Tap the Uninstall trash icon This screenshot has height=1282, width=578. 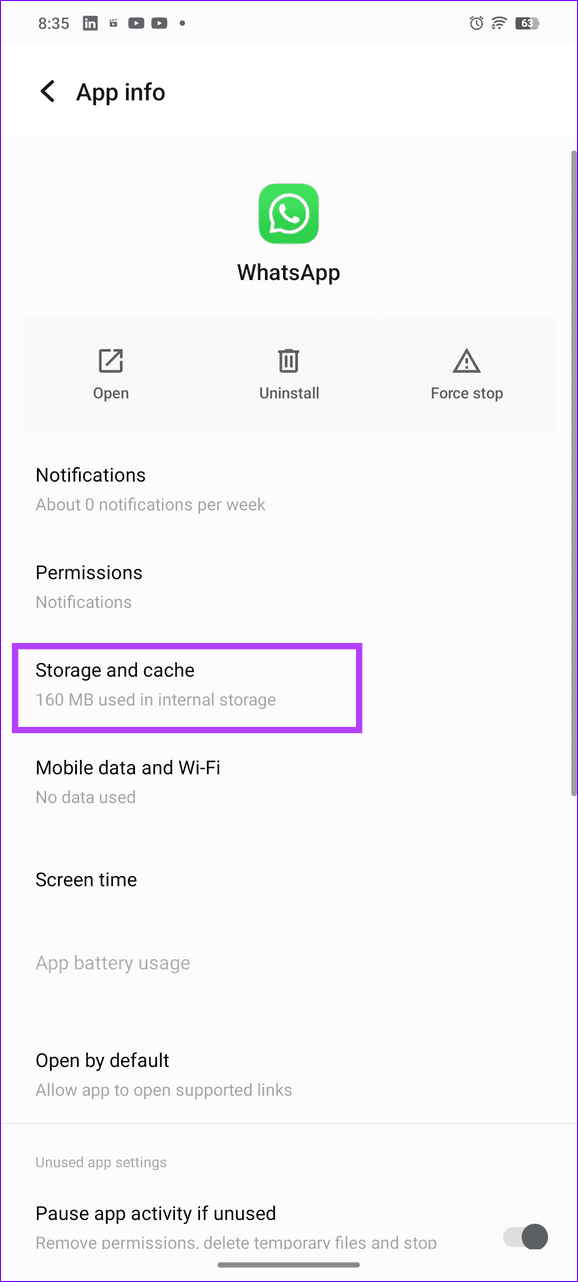(289, 361)
